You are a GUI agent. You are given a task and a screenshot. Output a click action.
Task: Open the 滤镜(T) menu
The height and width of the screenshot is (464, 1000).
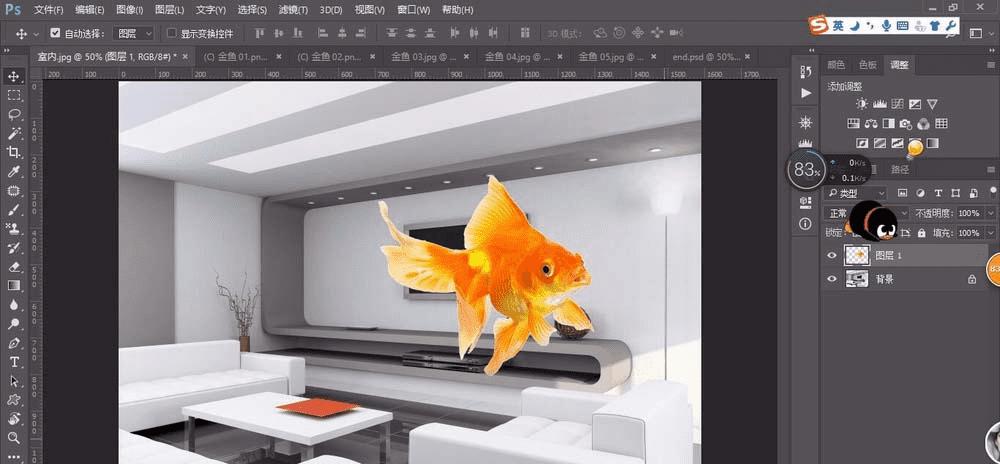coord(294,10)
